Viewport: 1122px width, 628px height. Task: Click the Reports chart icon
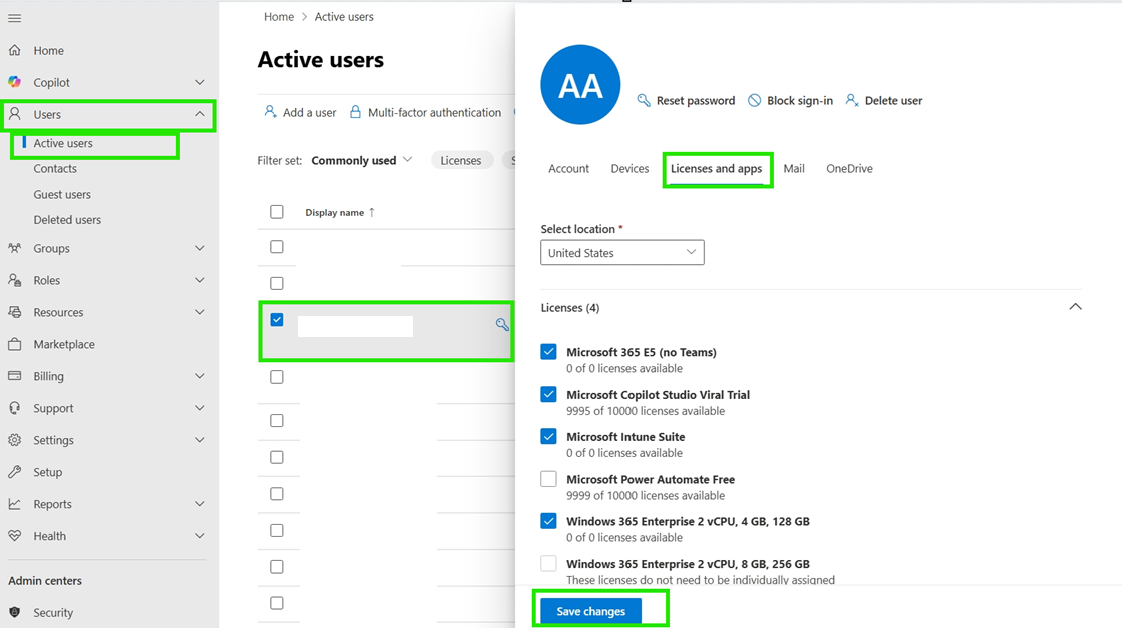(x=14, y=504)
